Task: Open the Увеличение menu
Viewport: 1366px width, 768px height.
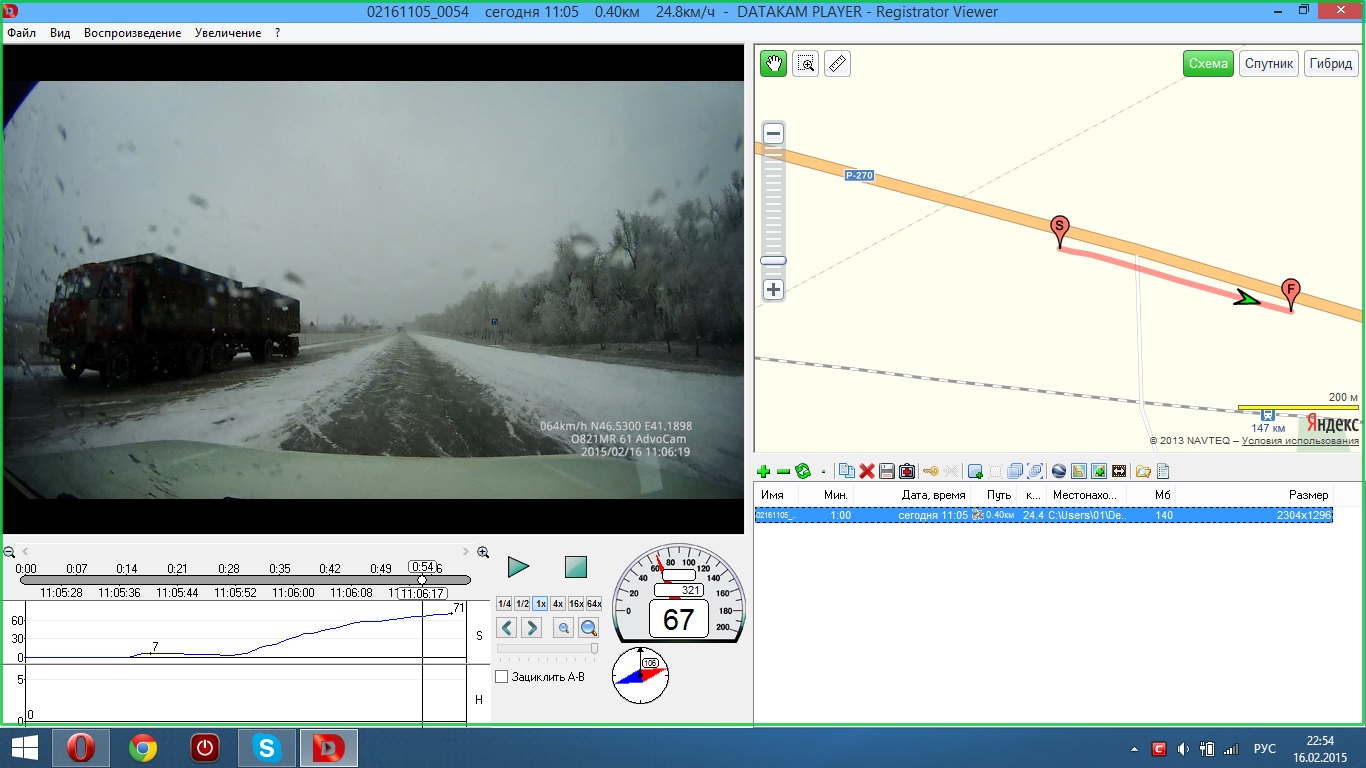Action: pos(228,33)
